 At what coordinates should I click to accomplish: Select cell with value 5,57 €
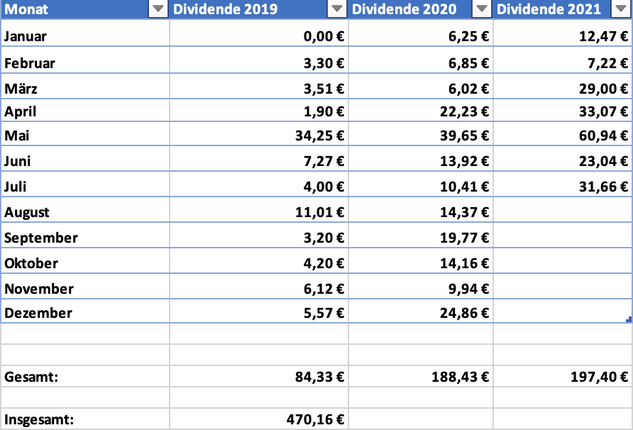point(259,311)
